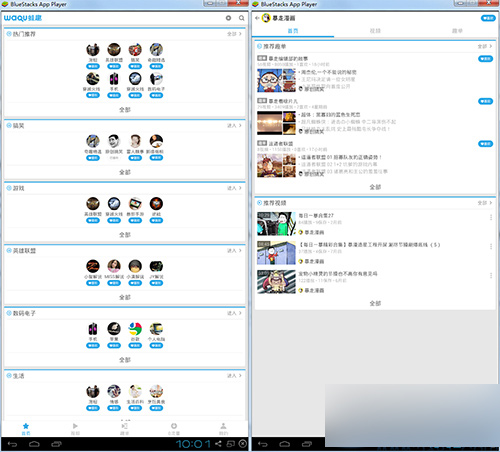This screenshot has width=500, height=452.
Task: Tap Android back button in left window
Action: tap(12, 444)
